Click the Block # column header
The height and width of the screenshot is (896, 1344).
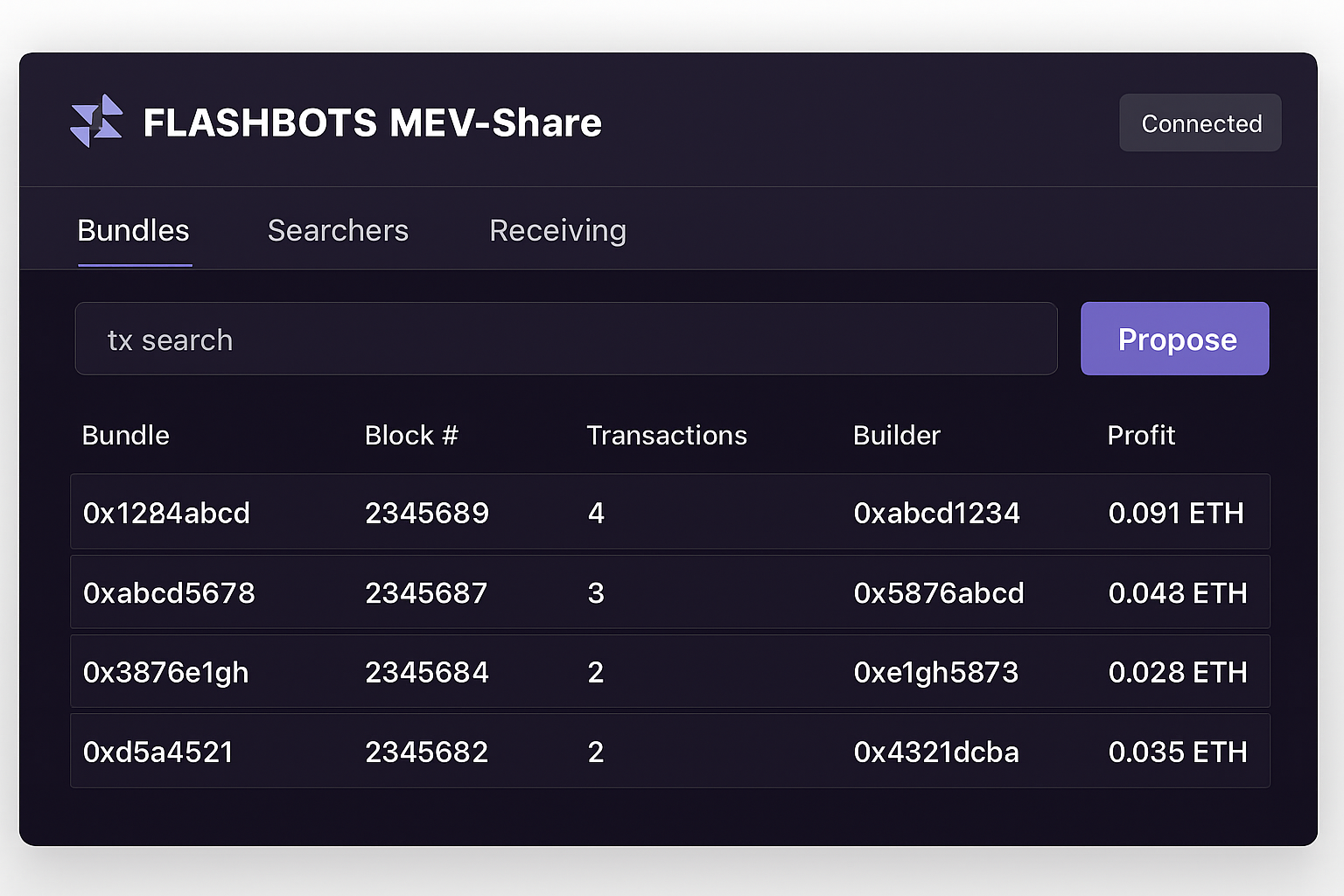click(x=411, y=435)
